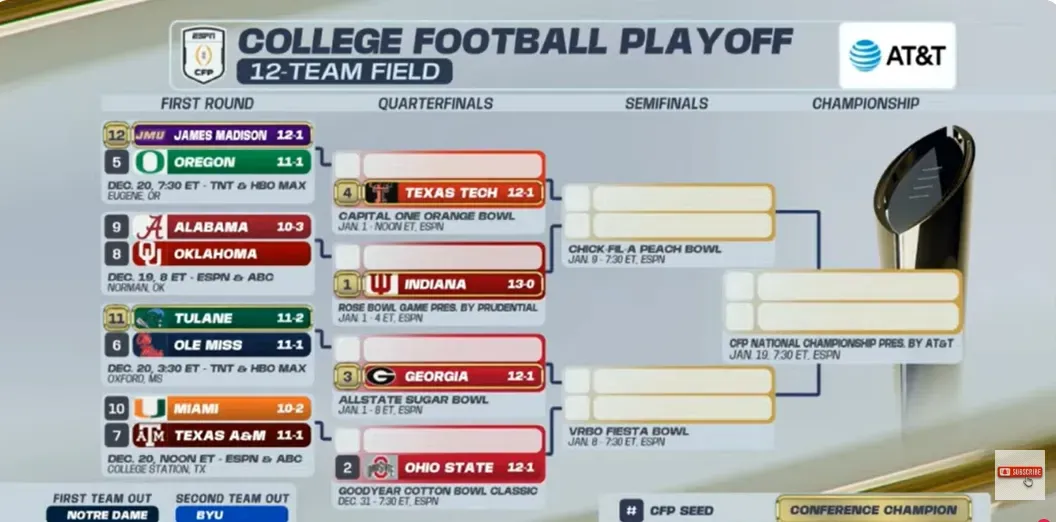Click the Quarterfinals column header
Screen dimensions: 1056x522
coord(435,104)
